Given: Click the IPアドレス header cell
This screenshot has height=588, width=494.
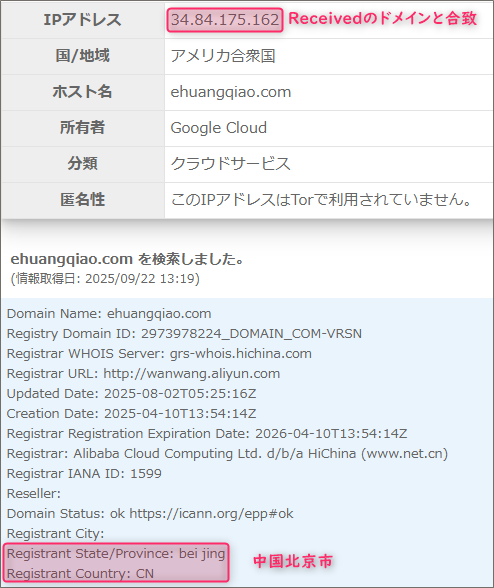Looking at the screenshot, I should click(x=83, y=20).
